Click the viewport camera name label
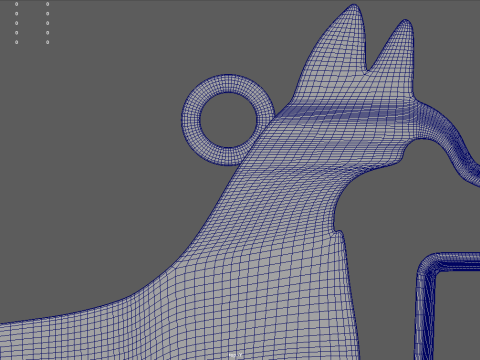480x360 pixels. click(236, 355)
